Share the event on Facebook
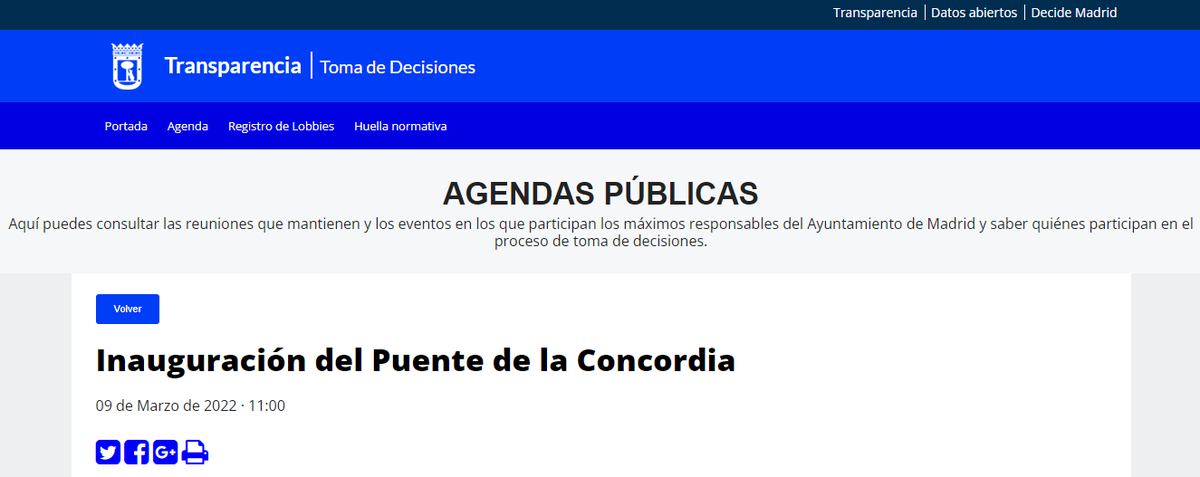Image resolution: width=1200 pixels, height=477 pixels. pyautogui.click(x=137, y=452)
